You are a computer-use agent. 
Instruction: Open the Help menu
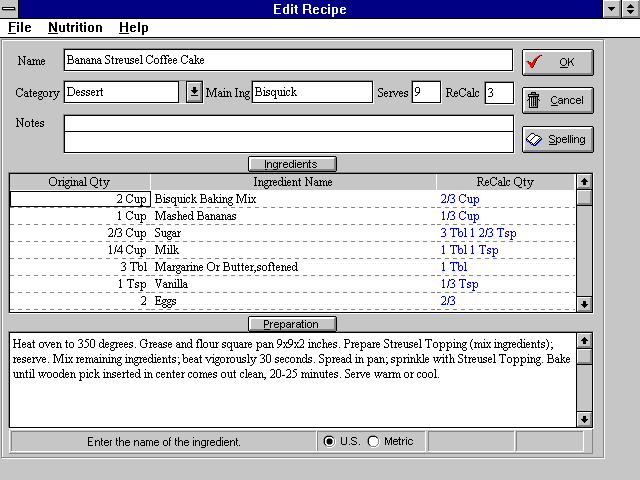[x=133, y=27]
